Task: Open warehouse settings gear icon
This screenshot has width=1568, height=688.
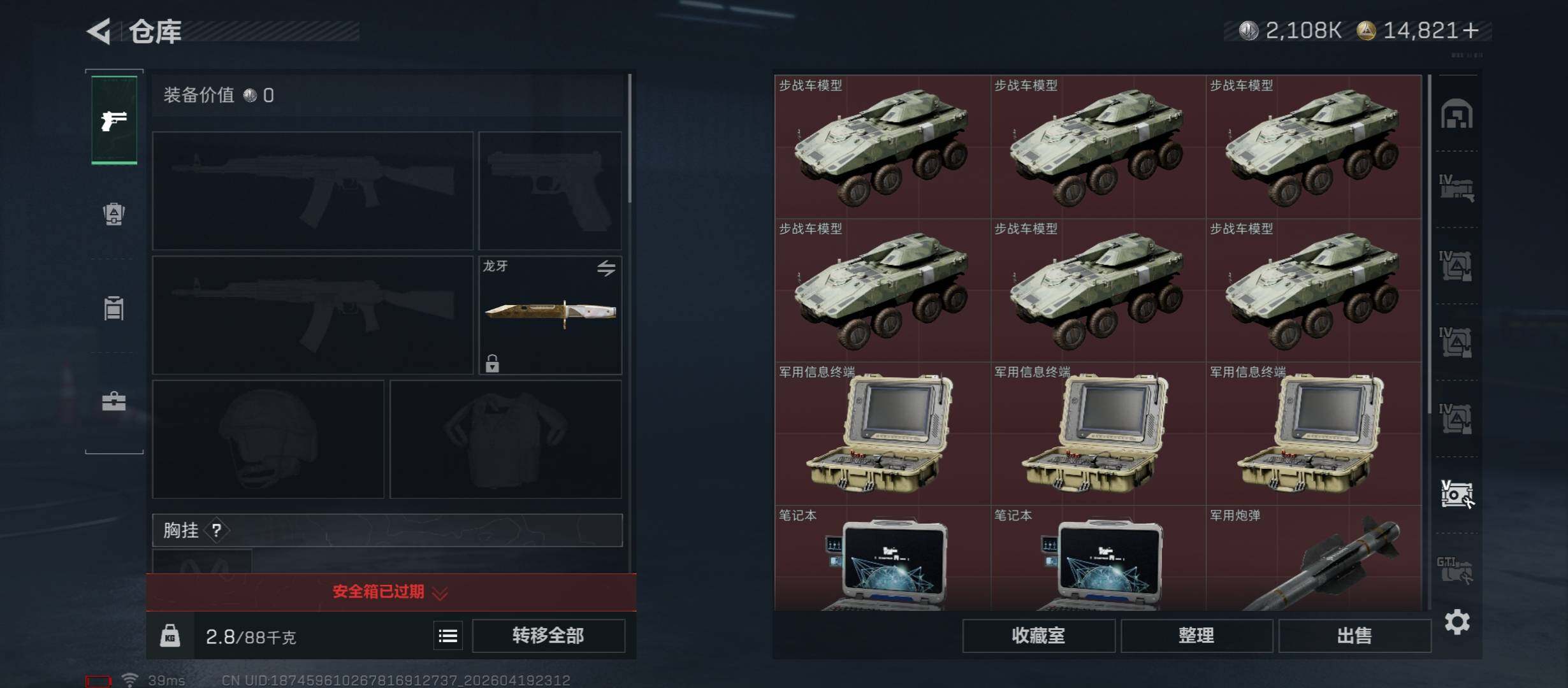Action: [x=1457, y=622]
